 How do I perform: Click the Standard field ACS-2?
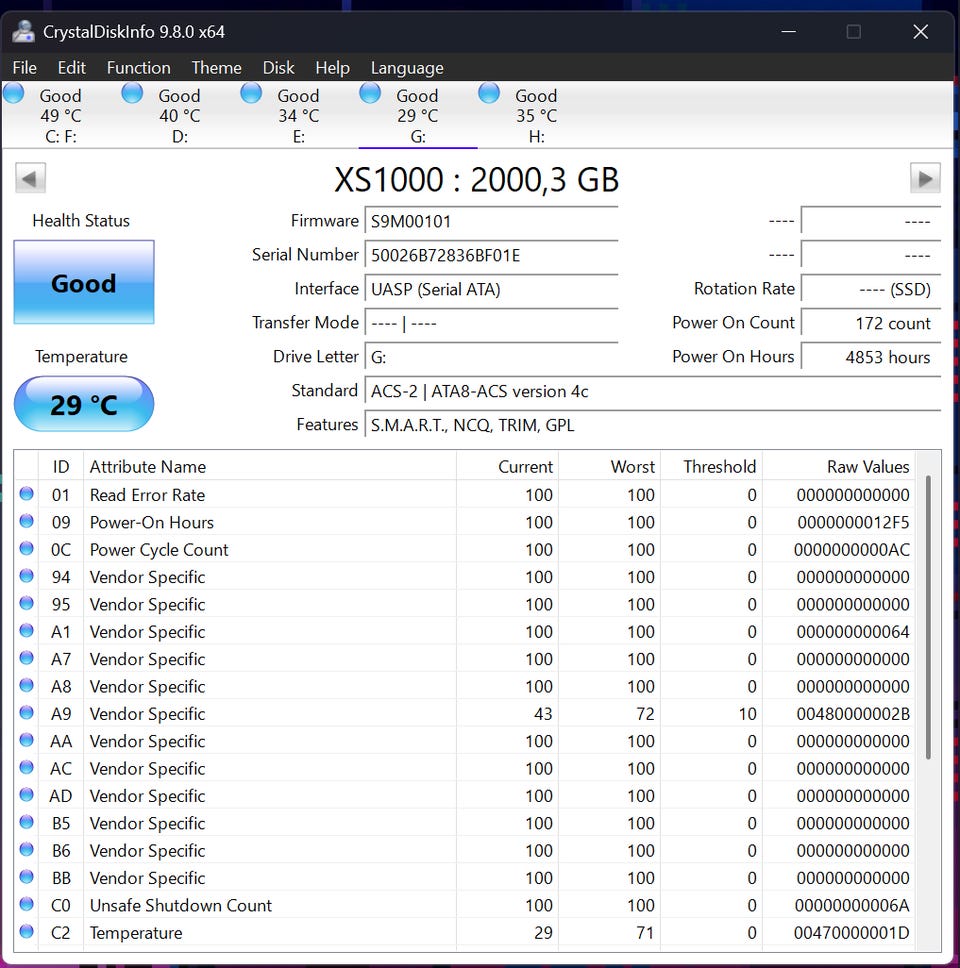(653, 391)
